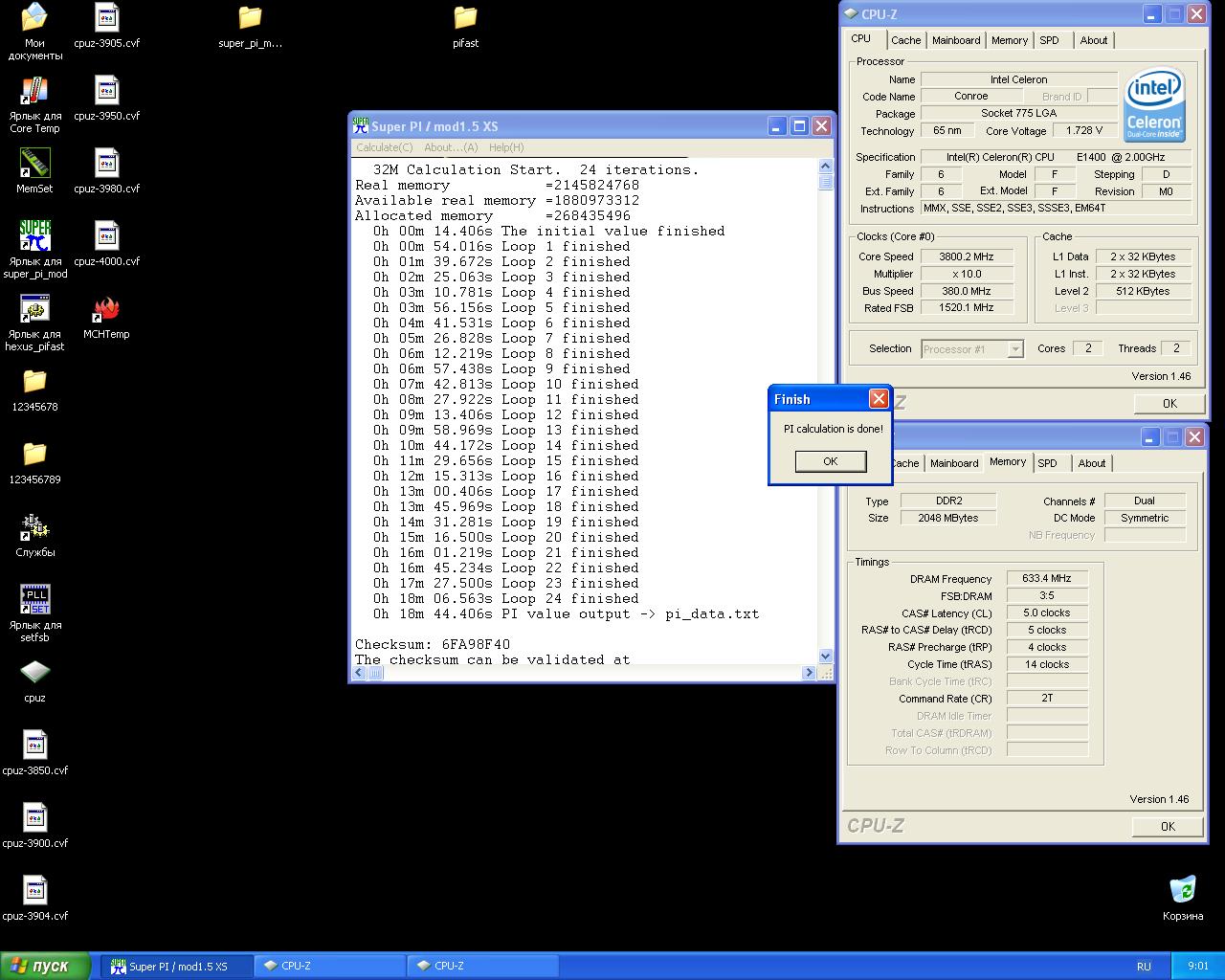Viewport: 1225px width, 980px height.
Task: Open the About...(A) menu in Super PI
Action: tap(451, 147)
